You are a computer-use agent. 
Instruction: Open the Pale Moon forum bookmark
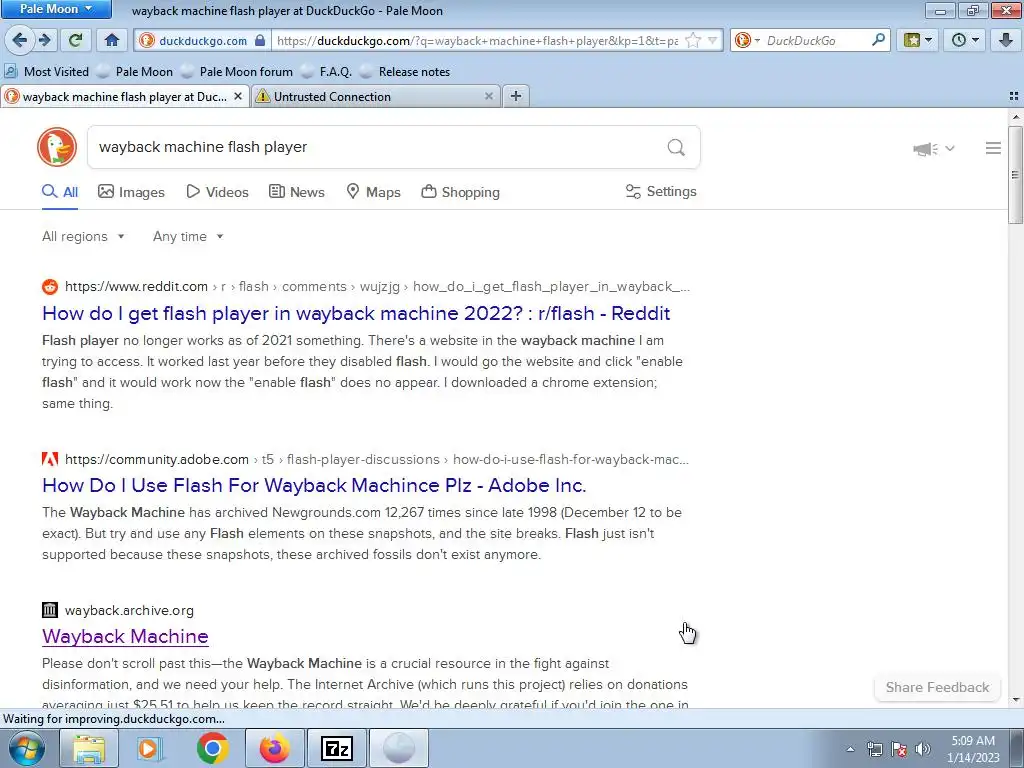coord(237,72)
